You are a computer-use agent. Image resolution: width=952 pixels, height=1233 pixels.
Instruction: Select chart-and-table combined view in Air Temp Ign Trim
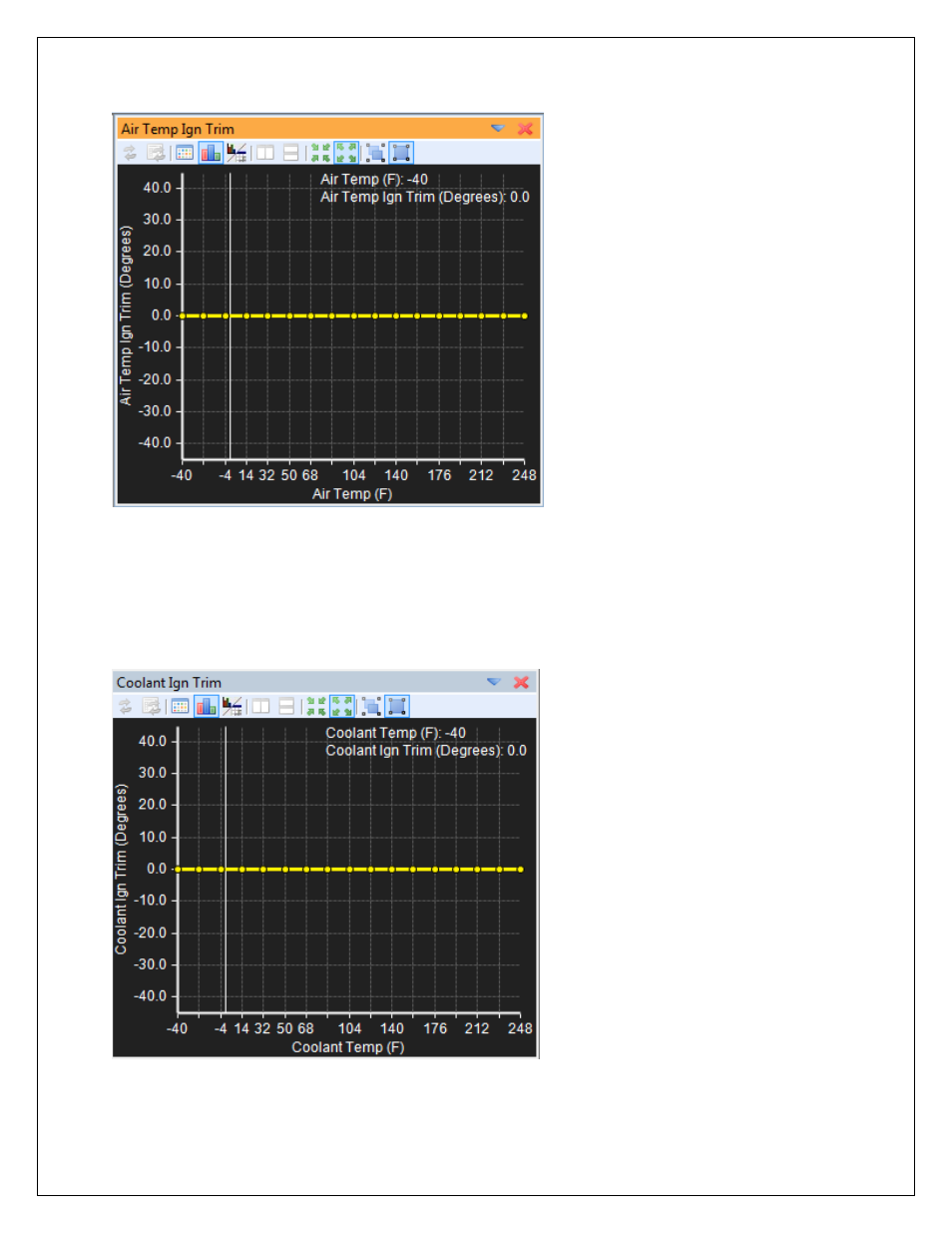click(x=237, y=153)
